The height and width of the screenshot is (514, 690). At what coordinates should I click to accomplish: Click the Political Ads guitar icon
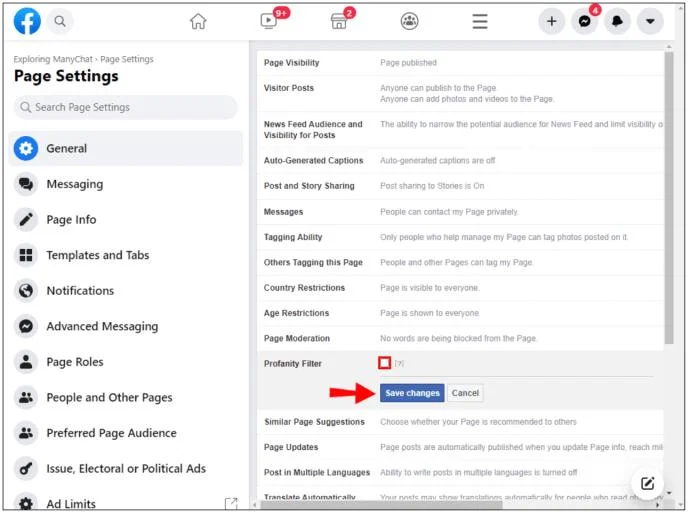26,469
